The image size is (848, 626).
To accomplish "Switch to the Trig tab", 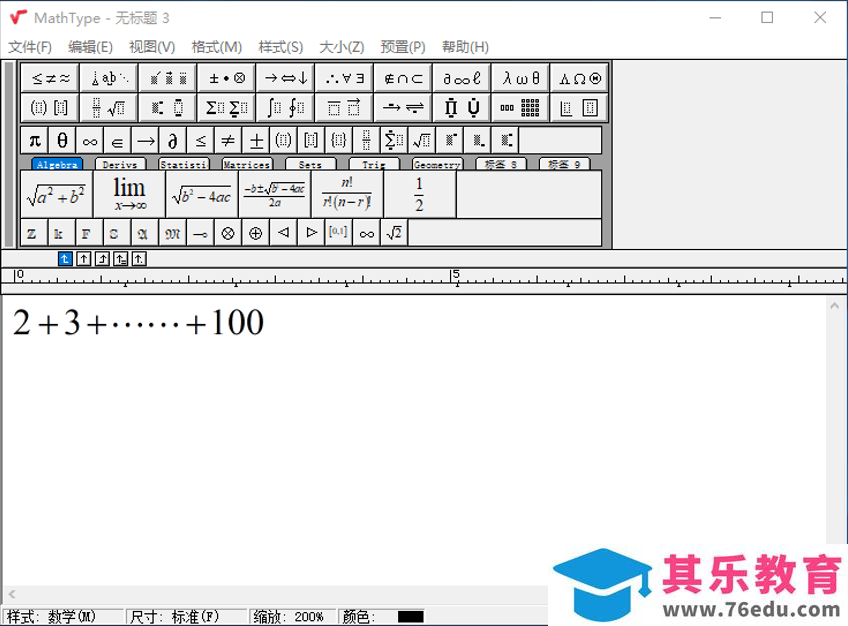I will click(x=374, y=164).
